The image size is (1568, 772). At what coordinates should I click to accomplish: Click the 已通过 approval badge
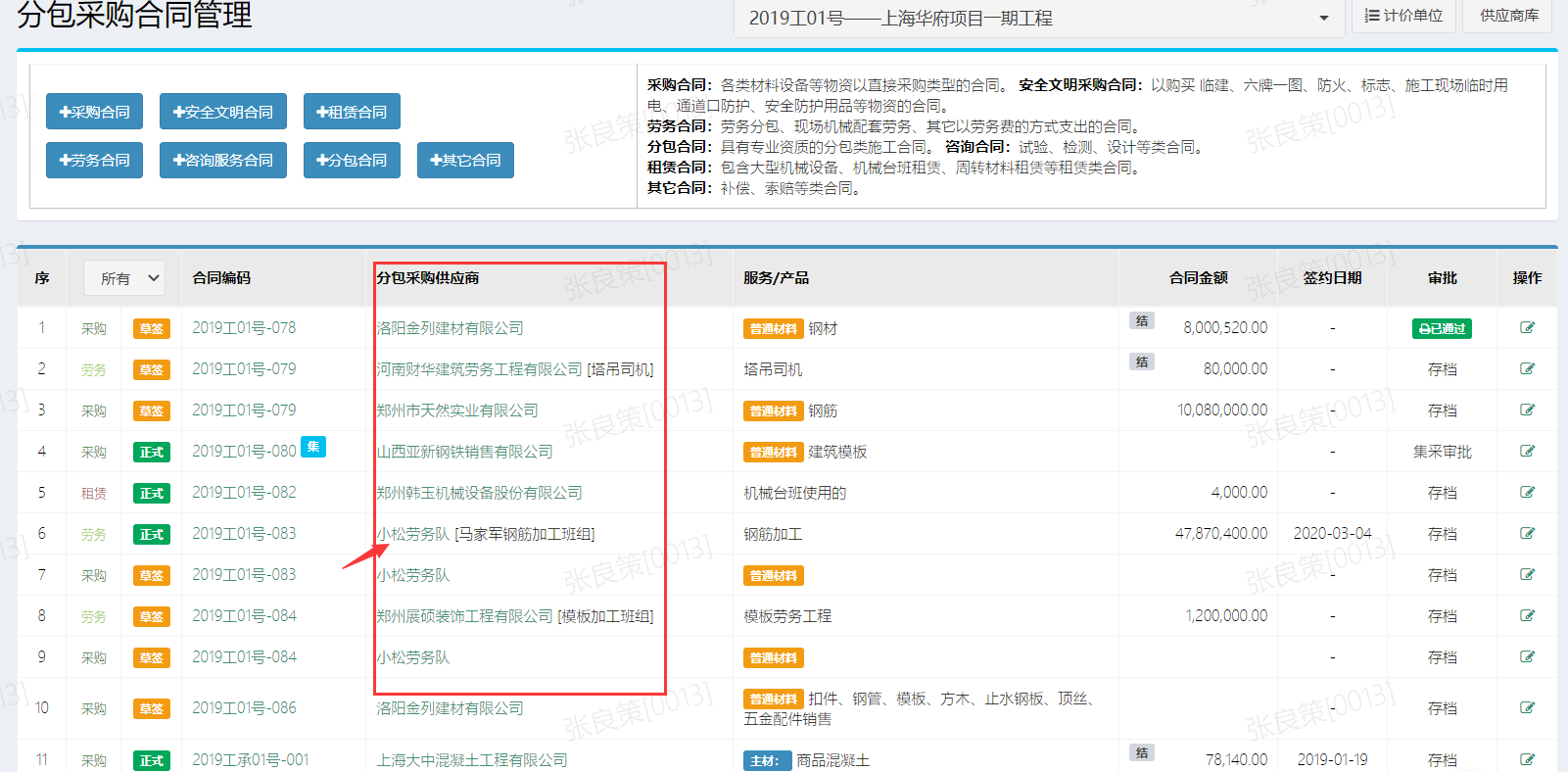(1442, 329)
